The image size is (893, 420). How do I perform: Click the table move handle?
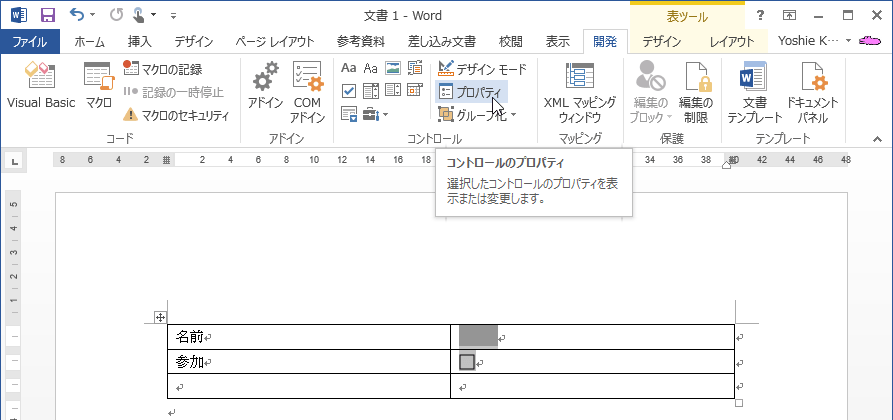click(160, 317)
